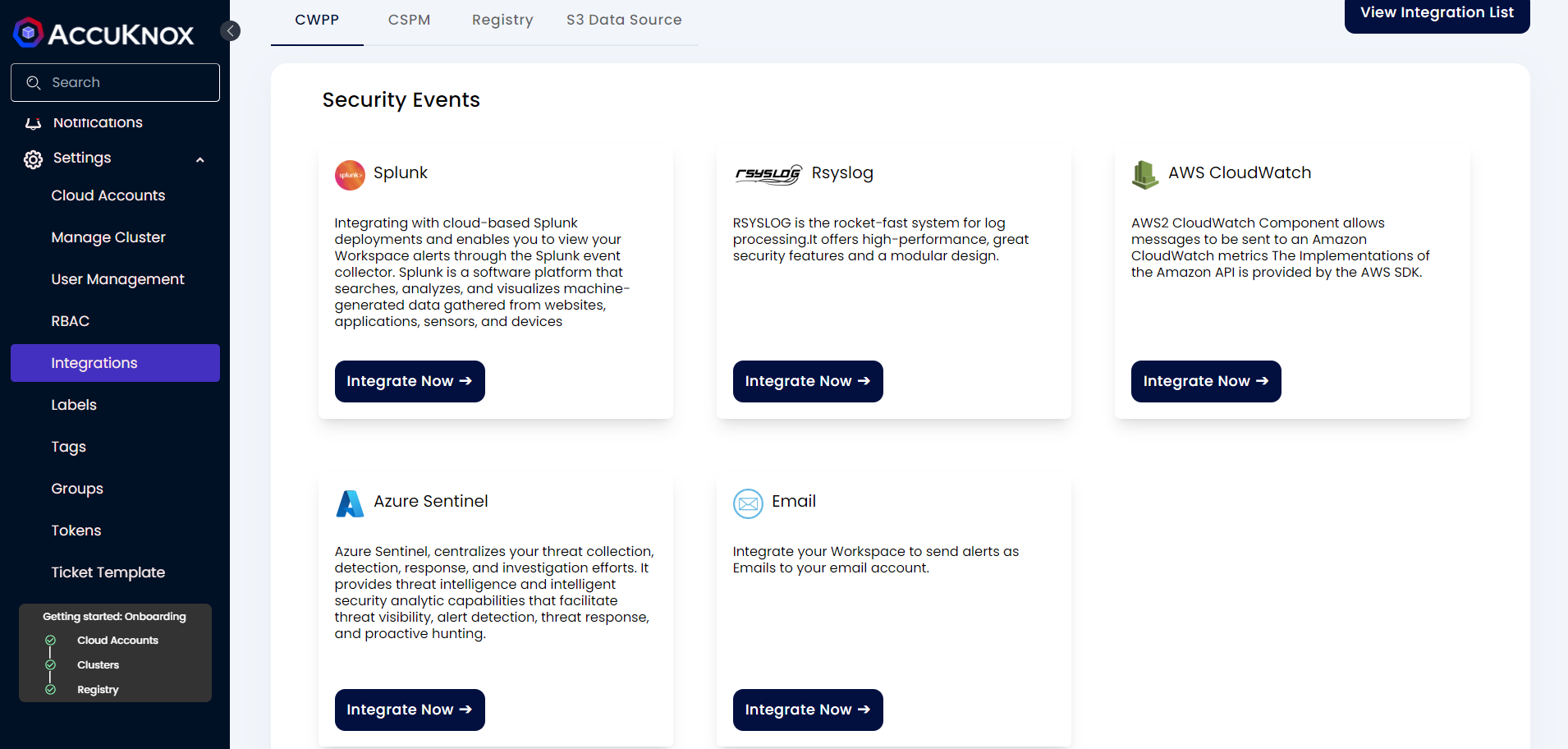Click the Cloud Accounts onboarding checkmark

pyautogui.click(x=51, y=641)
